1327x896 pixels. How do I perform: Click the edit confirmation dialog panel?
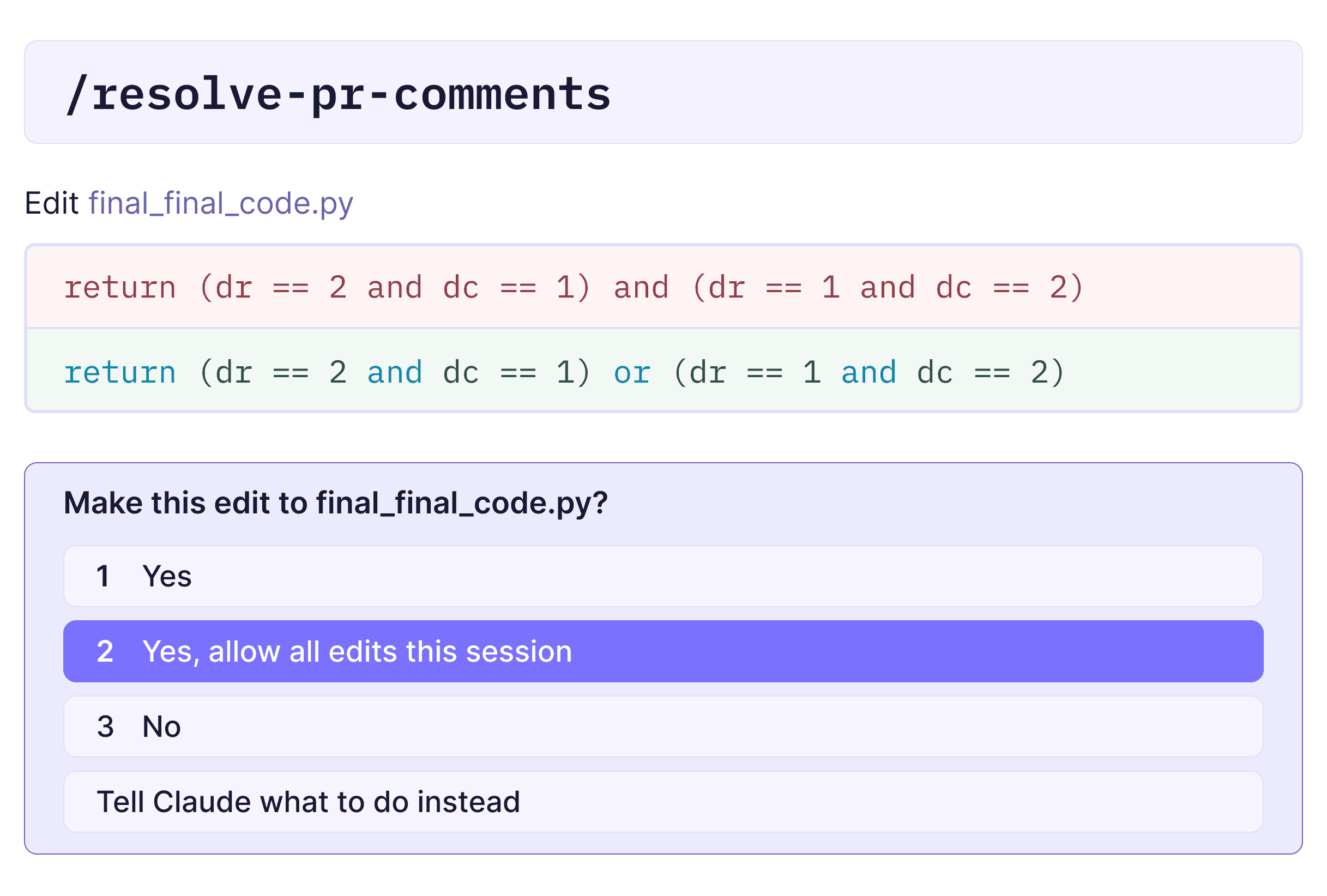[x=662, y=656]
